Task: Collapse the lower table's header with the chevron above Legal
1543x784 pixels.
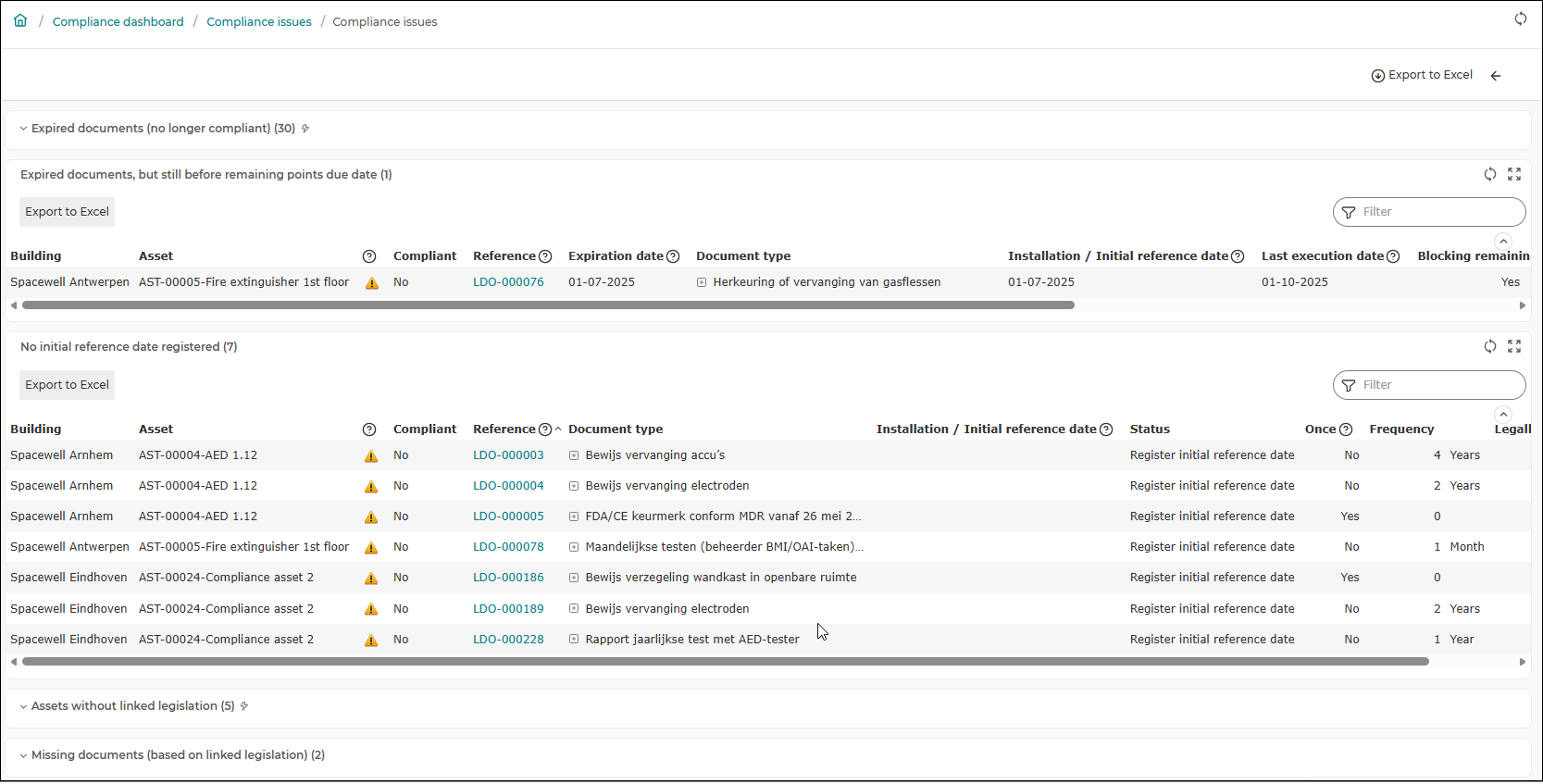Action: pyautogui.click(x=1503, y=414)
